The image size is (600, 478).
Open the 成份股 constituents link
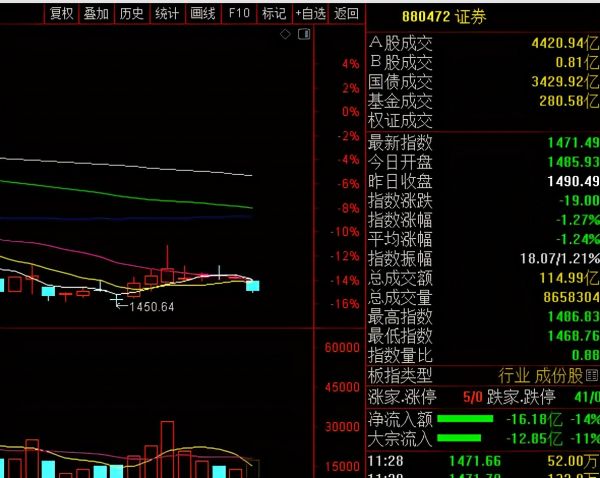point(560,375)
